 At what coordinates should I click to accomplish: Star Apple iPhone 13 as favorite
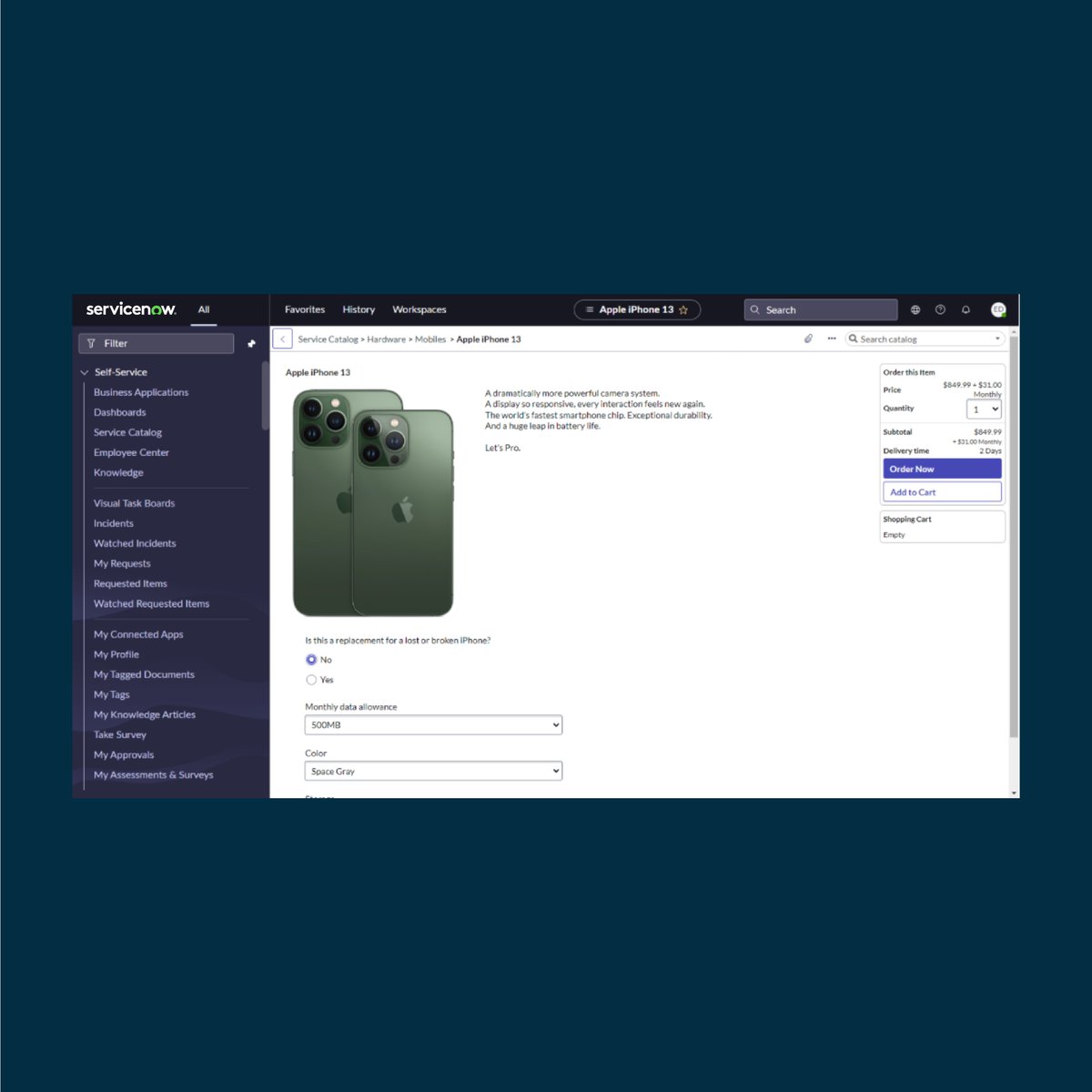tap(683, 309)
